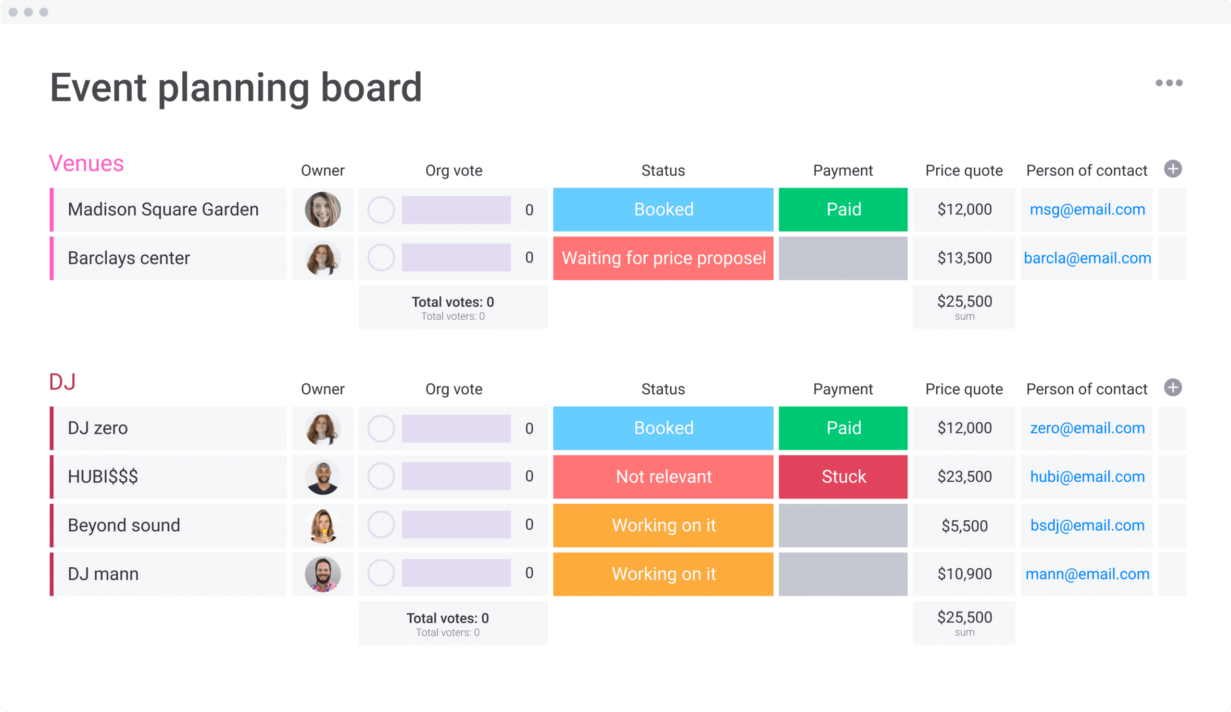Add a column to the Venues group
The height and width of the screenshot is (712, 1231).
coord(1173,169)
